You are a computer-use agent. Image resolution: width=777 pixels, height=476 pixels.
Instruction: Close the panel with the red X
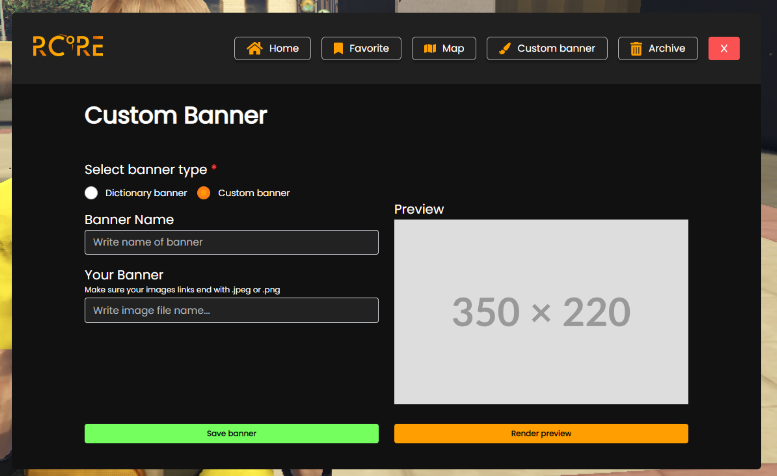pyautogui.click(x=724, y=48)
